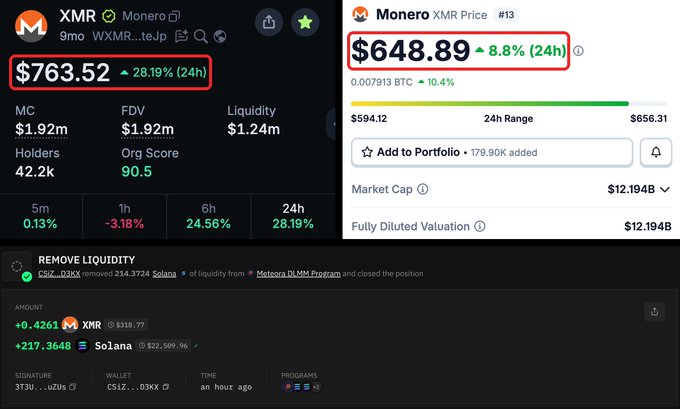Click the REMOVE LIQUIDITY heading
This screenshot has width=680, height=409.
tap(87, 260)
